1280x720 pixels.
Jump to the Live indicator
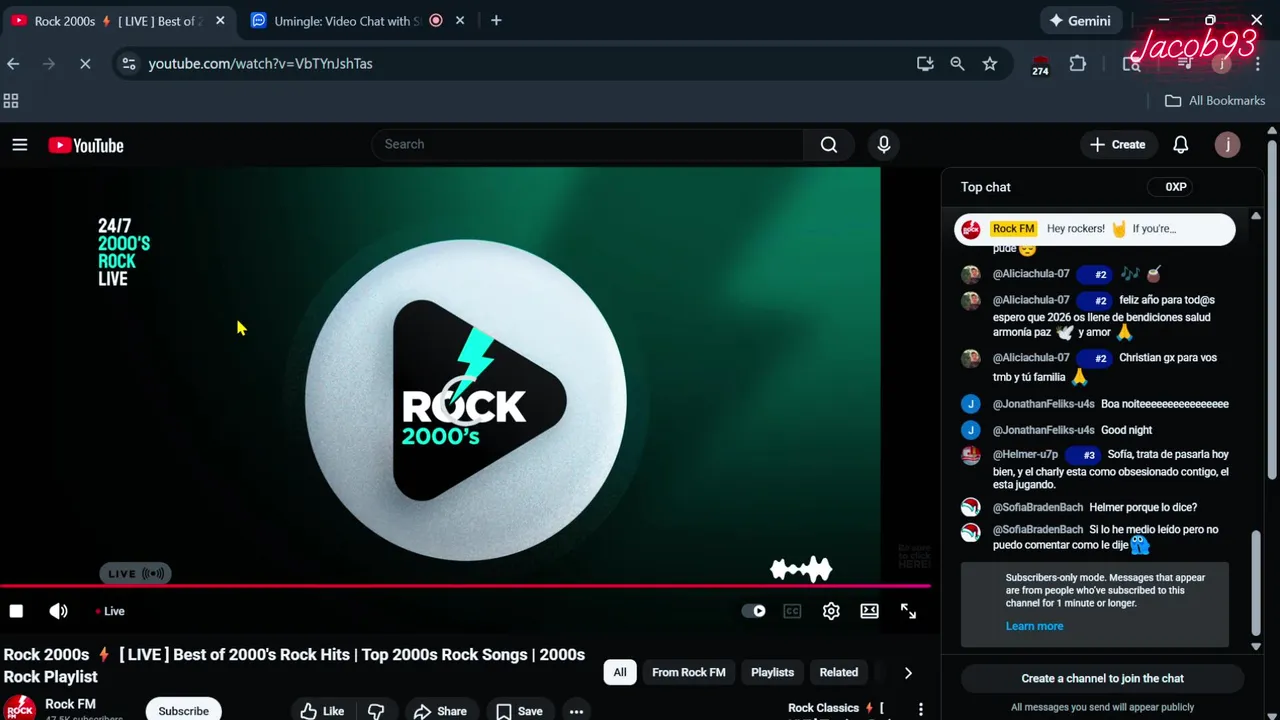click(110, 611)
